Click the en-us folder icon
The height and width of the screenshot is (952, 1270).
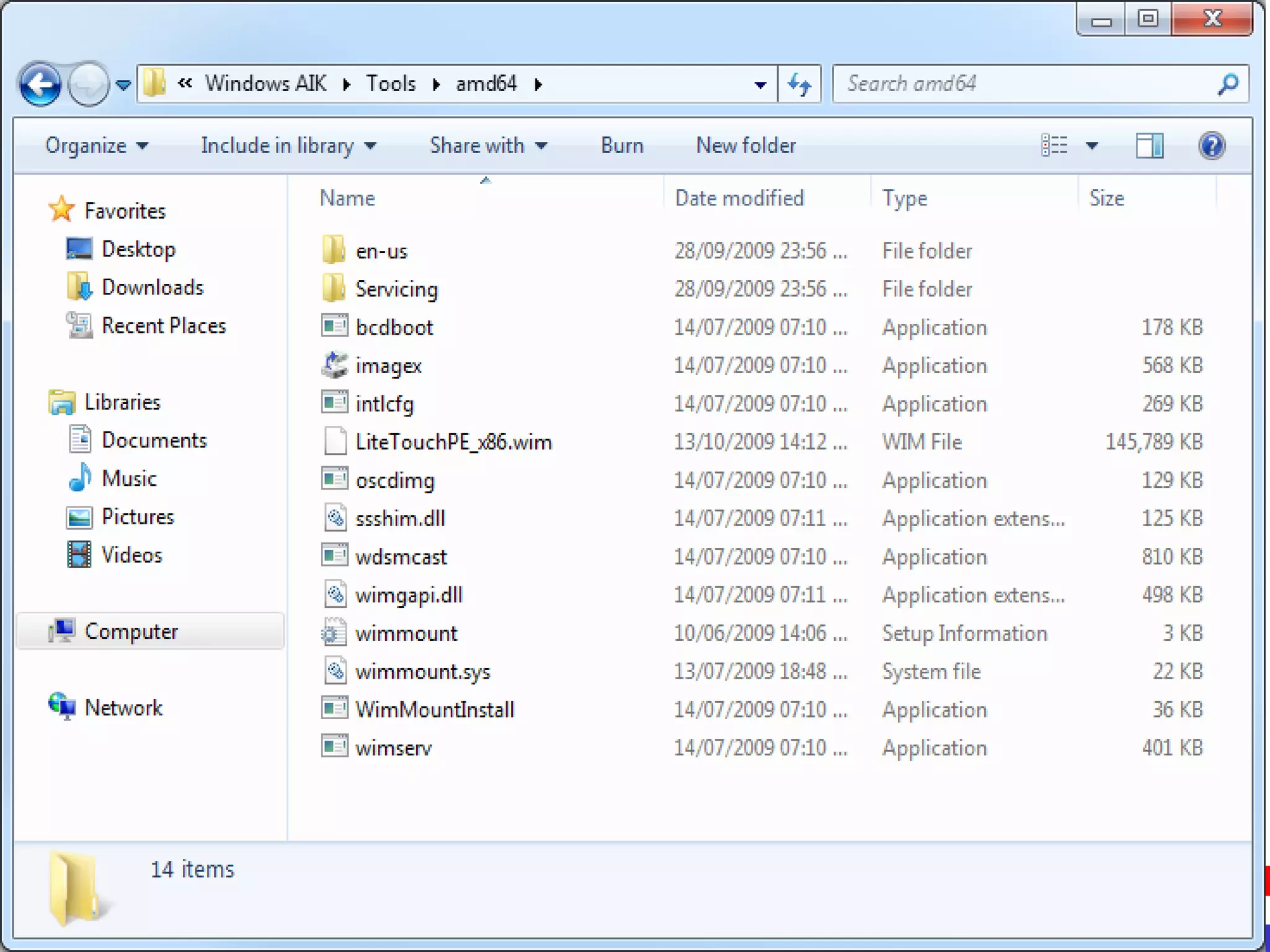pyautogui.click(x=334, y=250)
